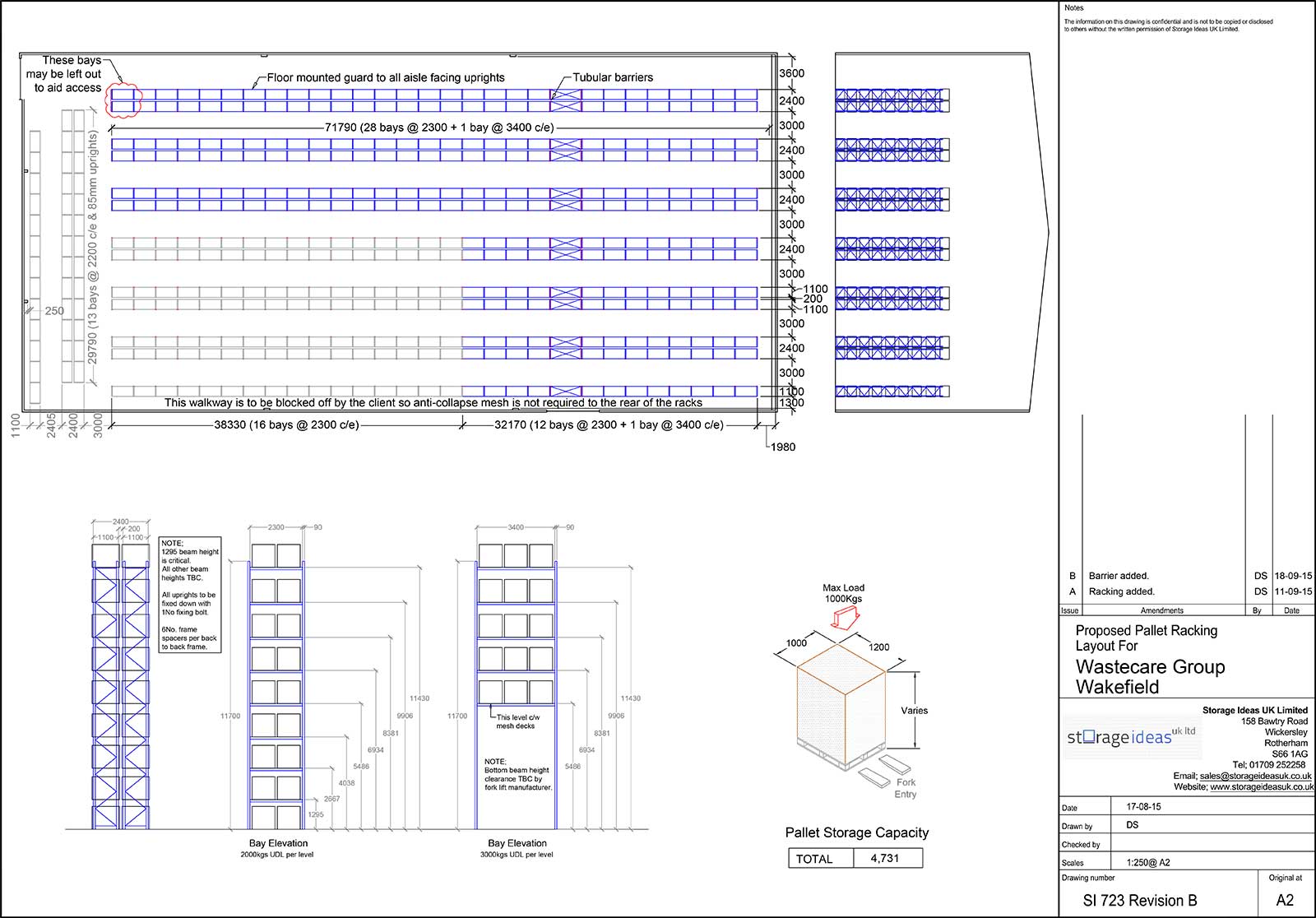Select the '17-08-15' drawing date value

[1143, 807]
